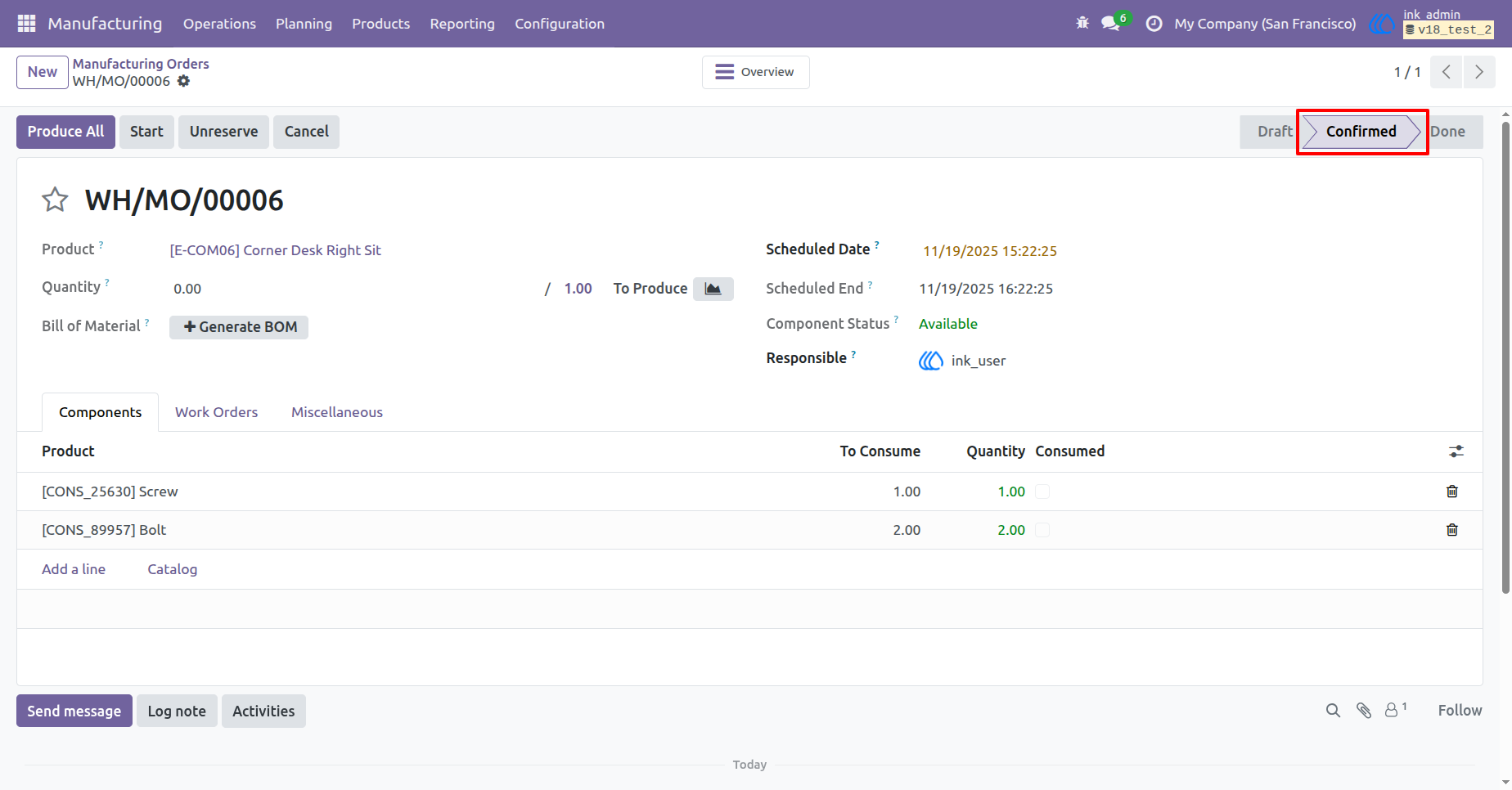Search messages with the magnifier icon
1512x790 pixels.
coord(1333,711)
